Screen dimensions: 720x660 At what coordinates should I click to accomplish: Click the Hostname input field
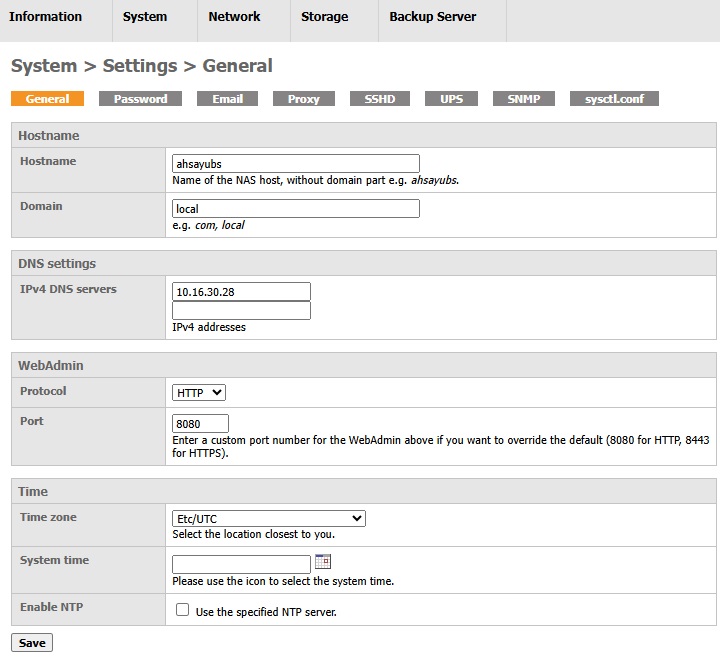click(295, 164)
